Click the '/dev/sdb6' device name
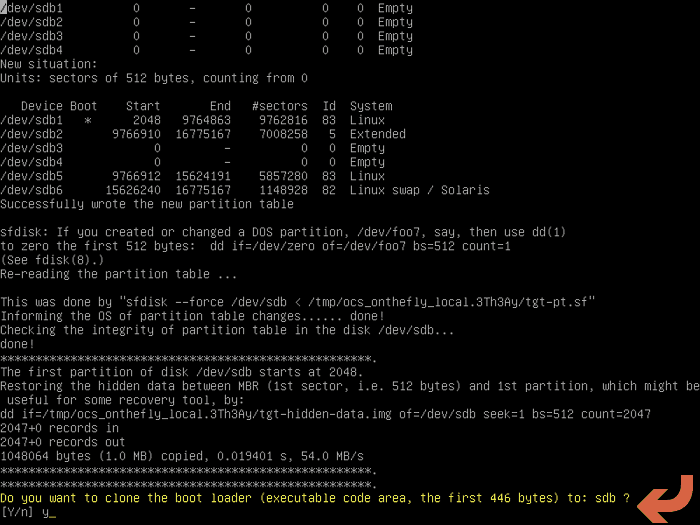Viewport: 700px width, 525px height. [31, 190]
